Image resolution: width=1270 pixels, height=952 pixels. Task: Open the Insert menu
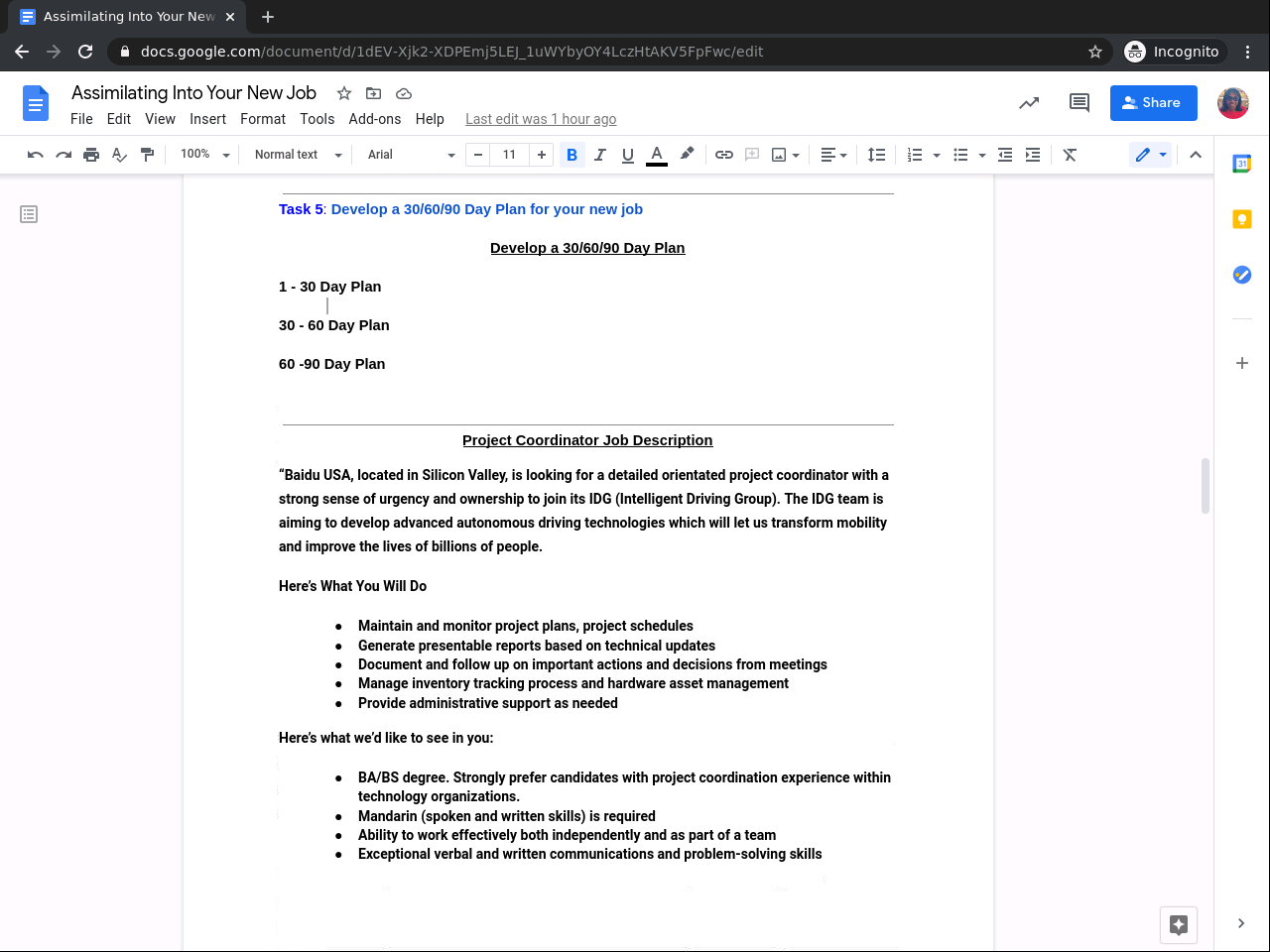coord(207,119)
